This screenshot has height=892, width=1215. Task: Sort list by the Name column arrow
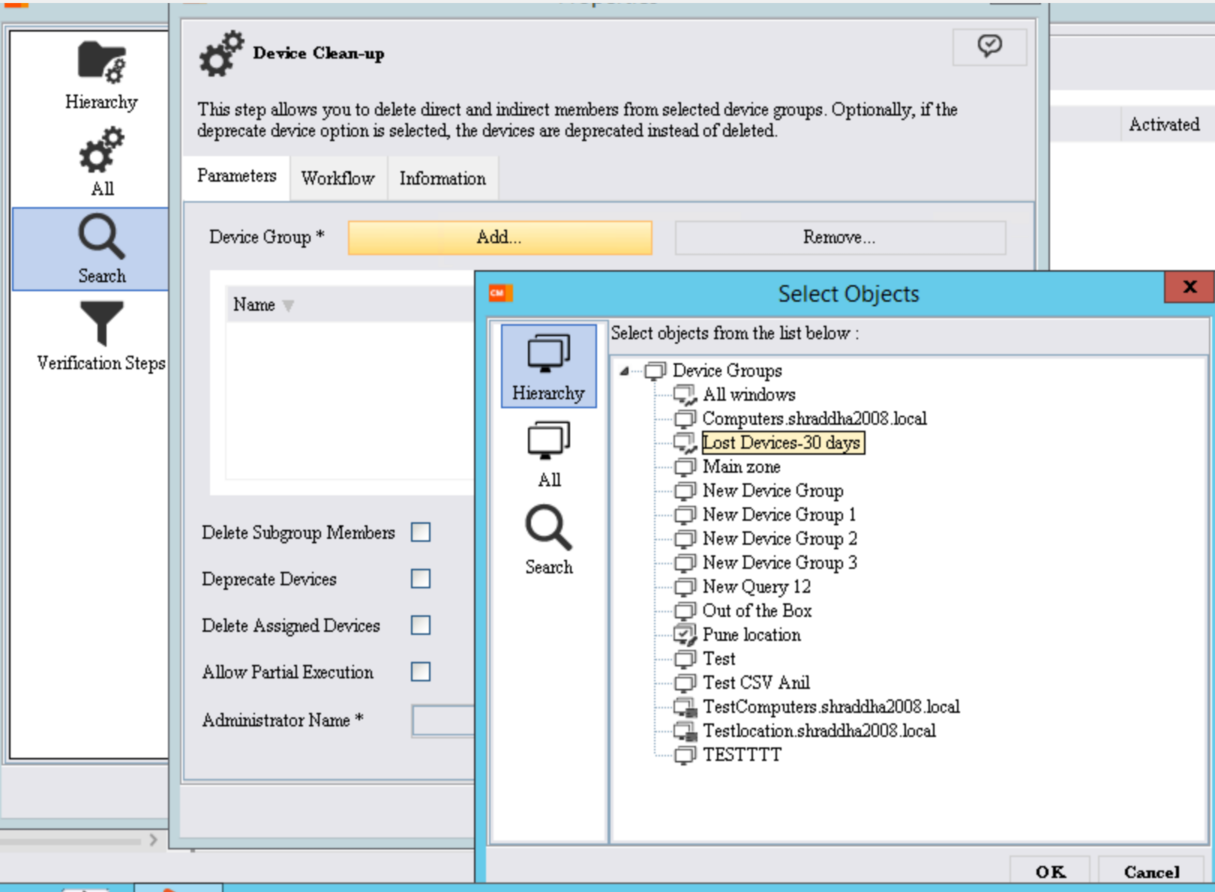(x=289, y=306)
